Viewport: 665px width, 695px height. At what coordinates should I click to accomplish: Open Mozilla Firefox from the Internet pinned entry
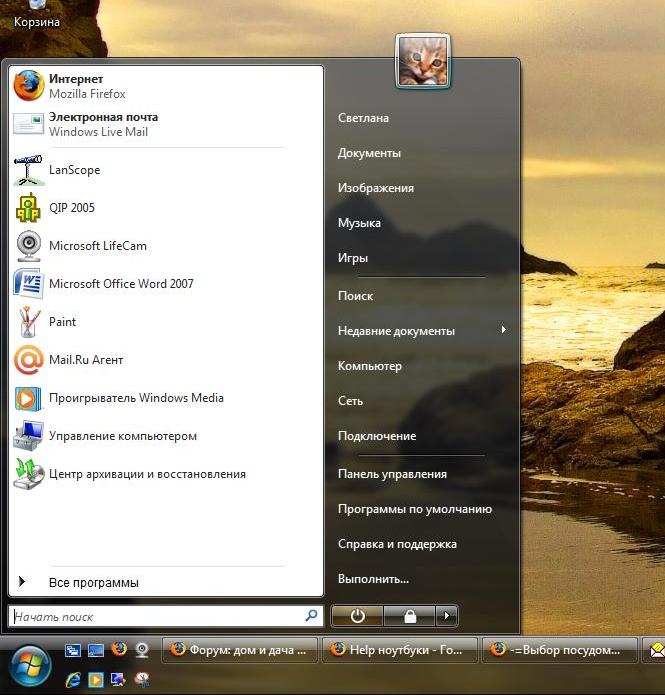(x=166, y=86)
